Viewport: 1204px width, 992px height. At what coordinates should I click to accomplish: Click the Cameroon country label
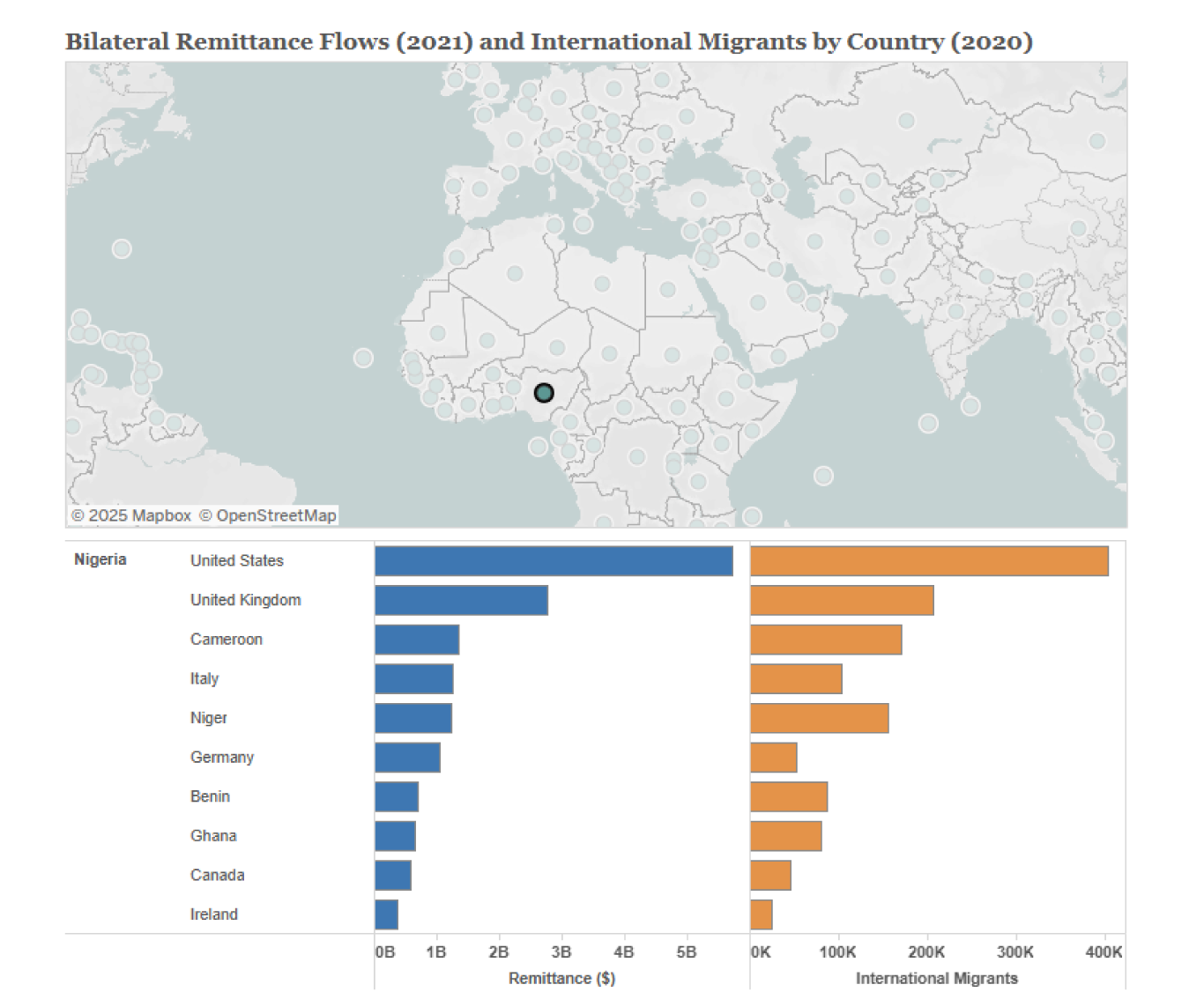227,640
